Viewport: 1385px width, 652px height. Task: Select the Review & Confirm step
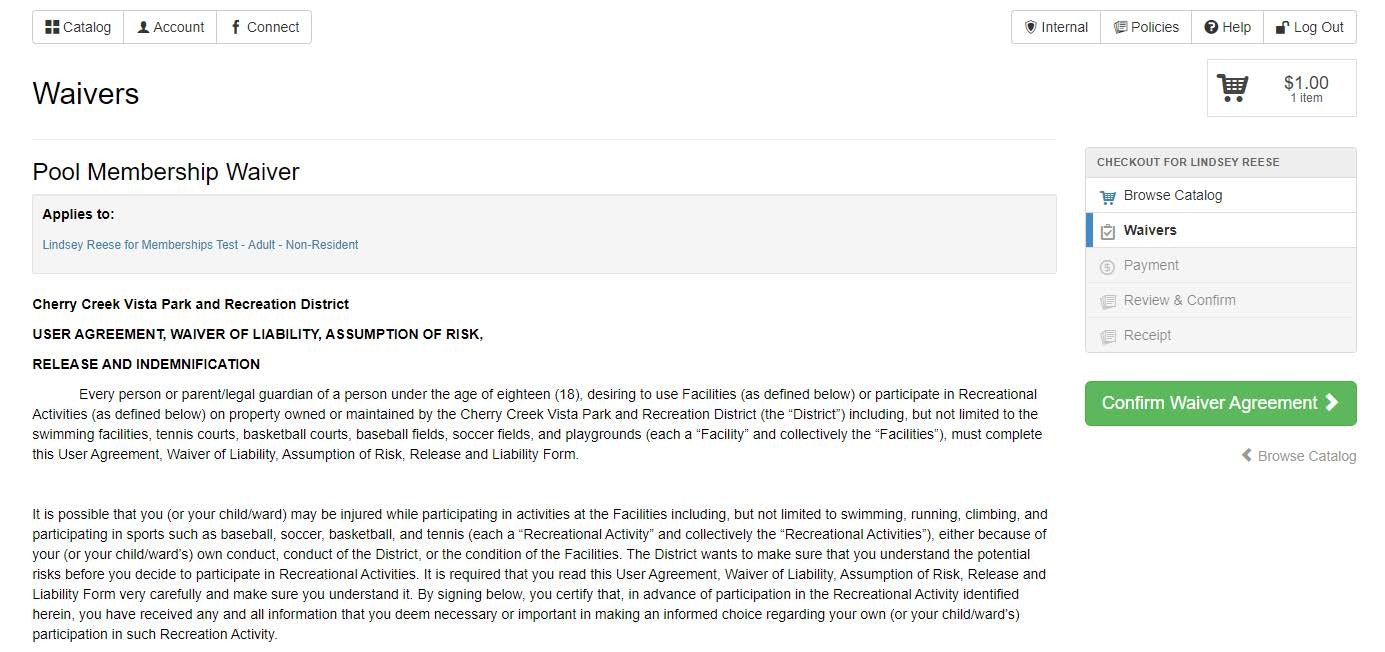click(x=1179, y=300)
